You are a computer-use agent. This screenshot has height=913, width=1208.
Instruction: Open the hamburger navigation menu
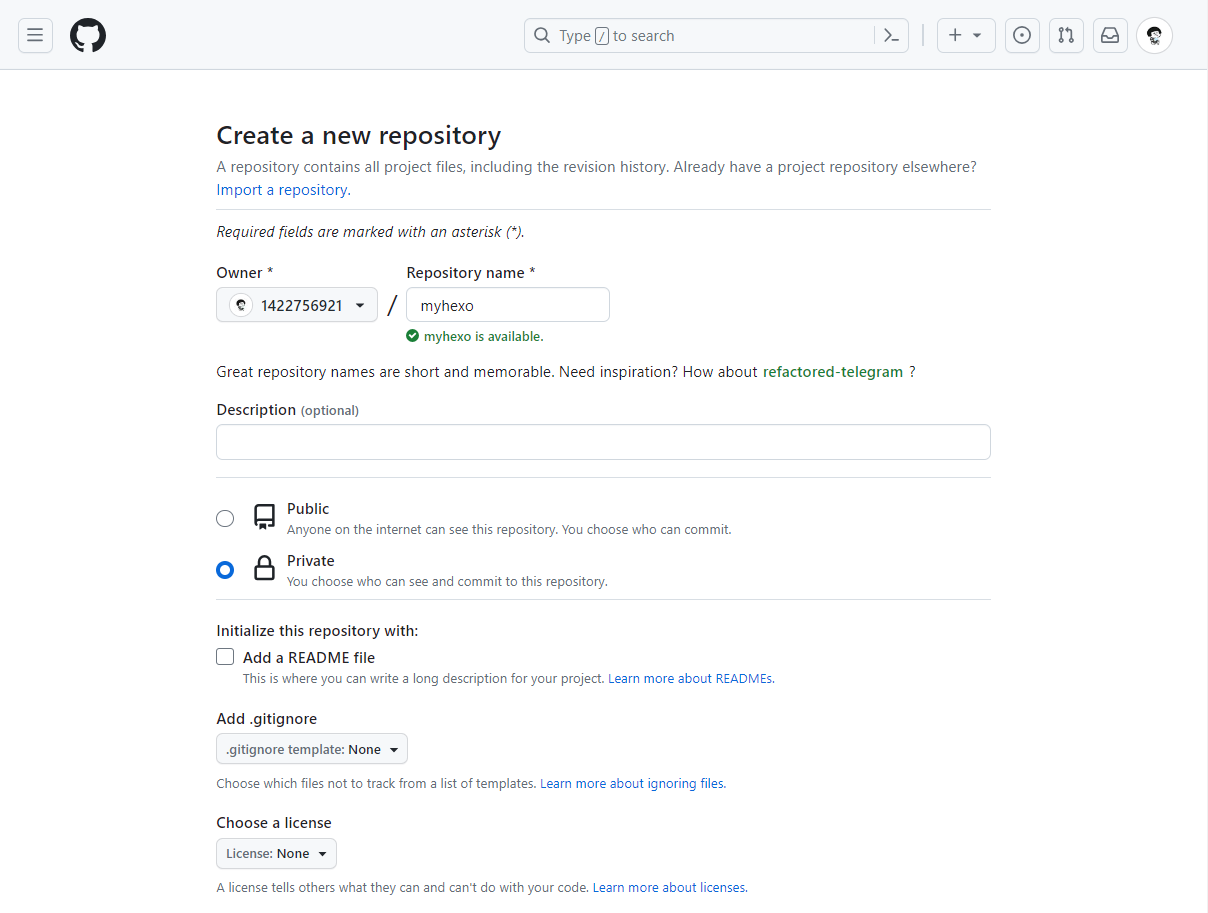pyautogui.click(x=35, y=36)
